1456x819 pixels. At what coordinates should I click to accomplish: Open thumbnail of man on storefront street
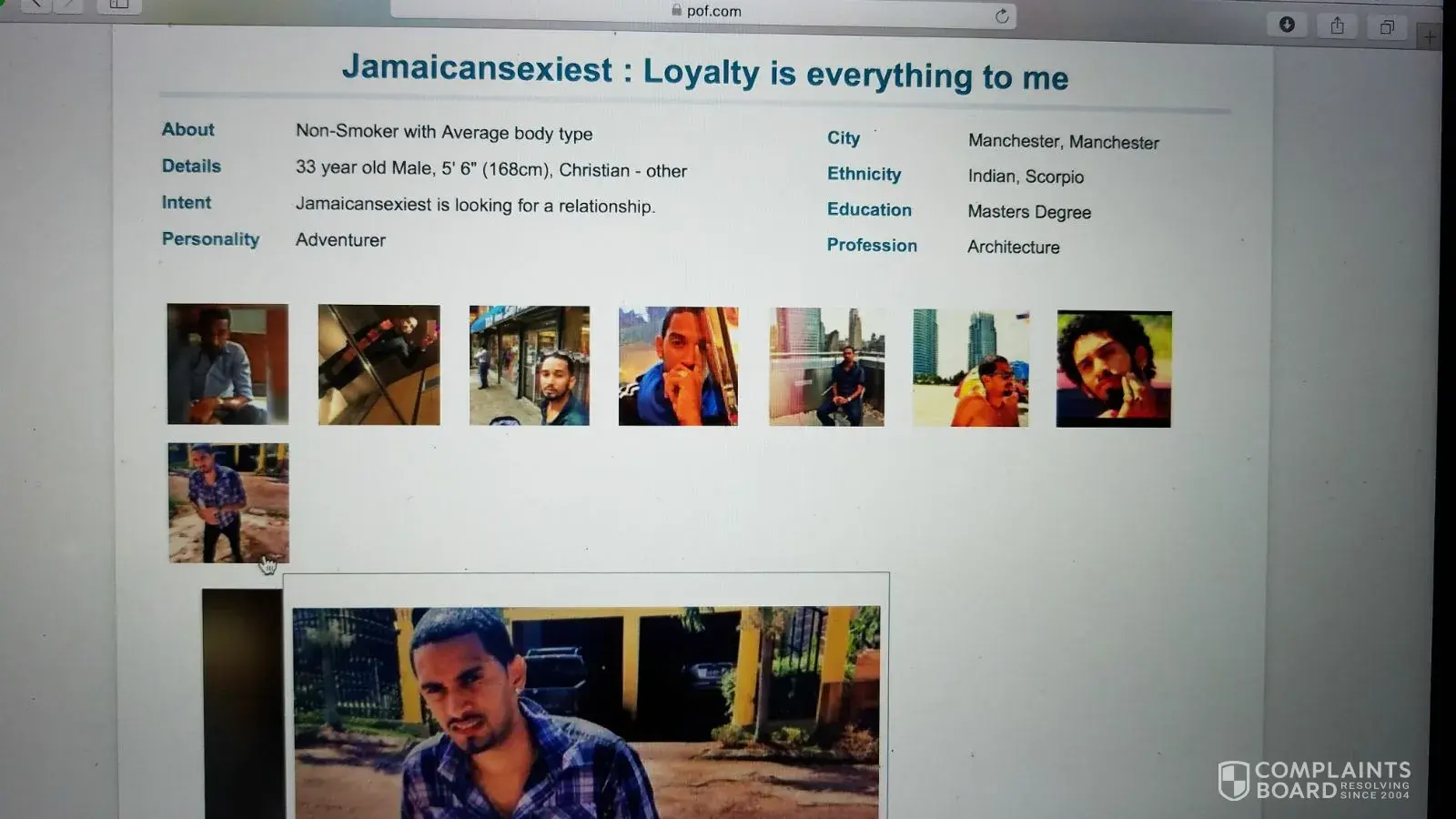(530, 366)
